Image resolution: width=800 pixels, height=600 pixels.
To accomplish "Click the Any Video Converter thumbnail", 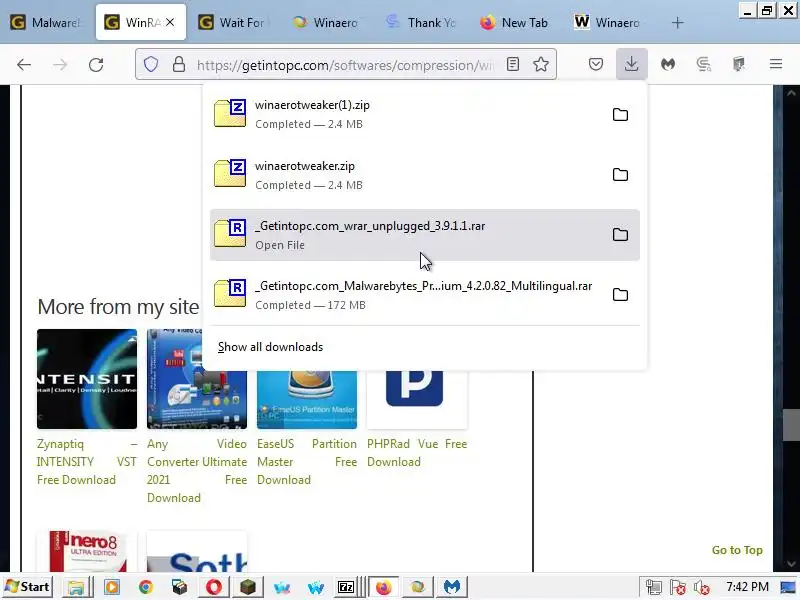I will 197,401.
